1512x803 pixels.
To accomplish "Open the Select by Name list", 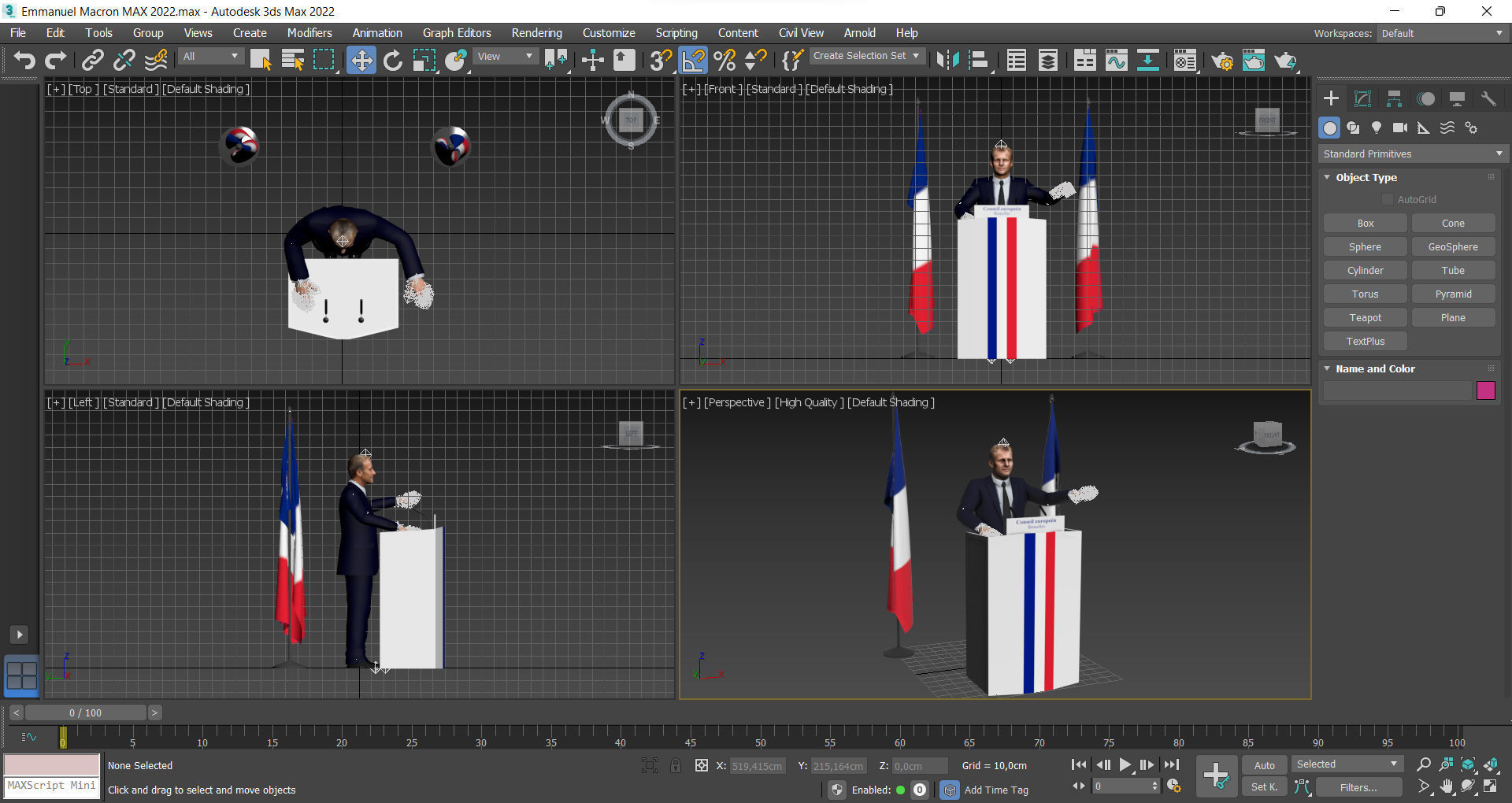I will pos(292,60).
